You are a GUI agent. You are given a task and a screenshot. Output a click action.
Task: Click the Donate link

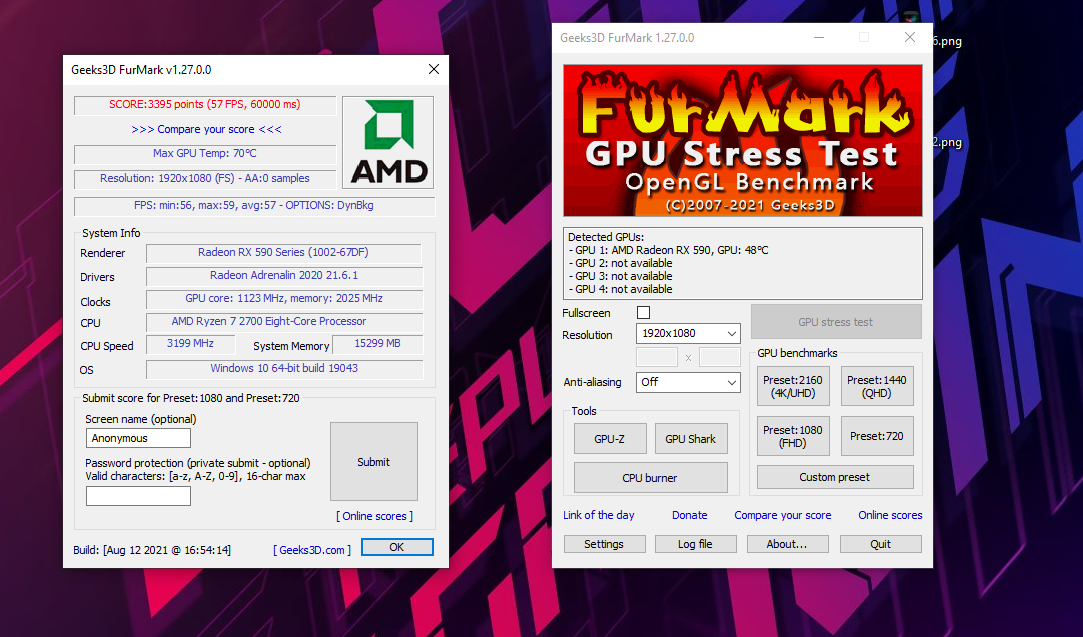point(689,515)
